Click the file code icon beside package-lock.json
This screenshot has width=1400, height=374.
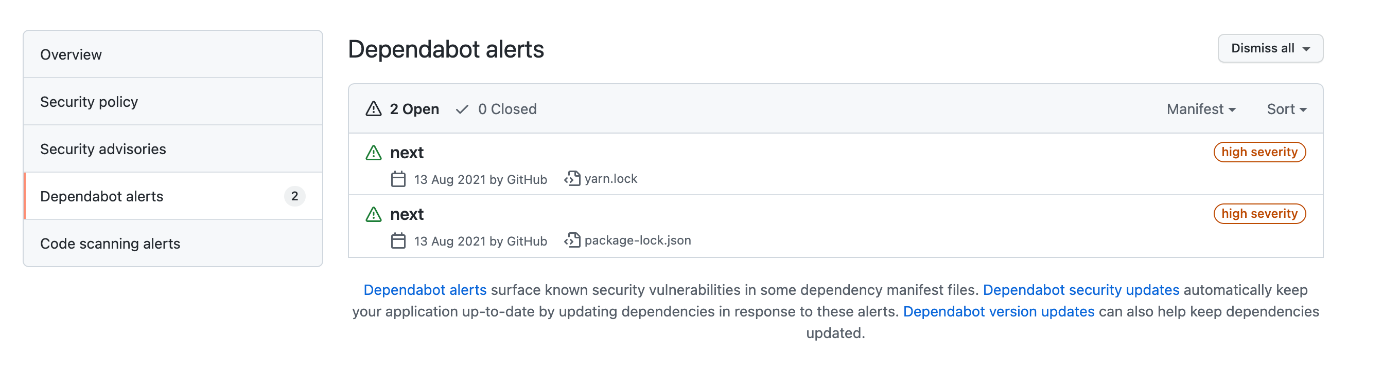pos(572,241)
